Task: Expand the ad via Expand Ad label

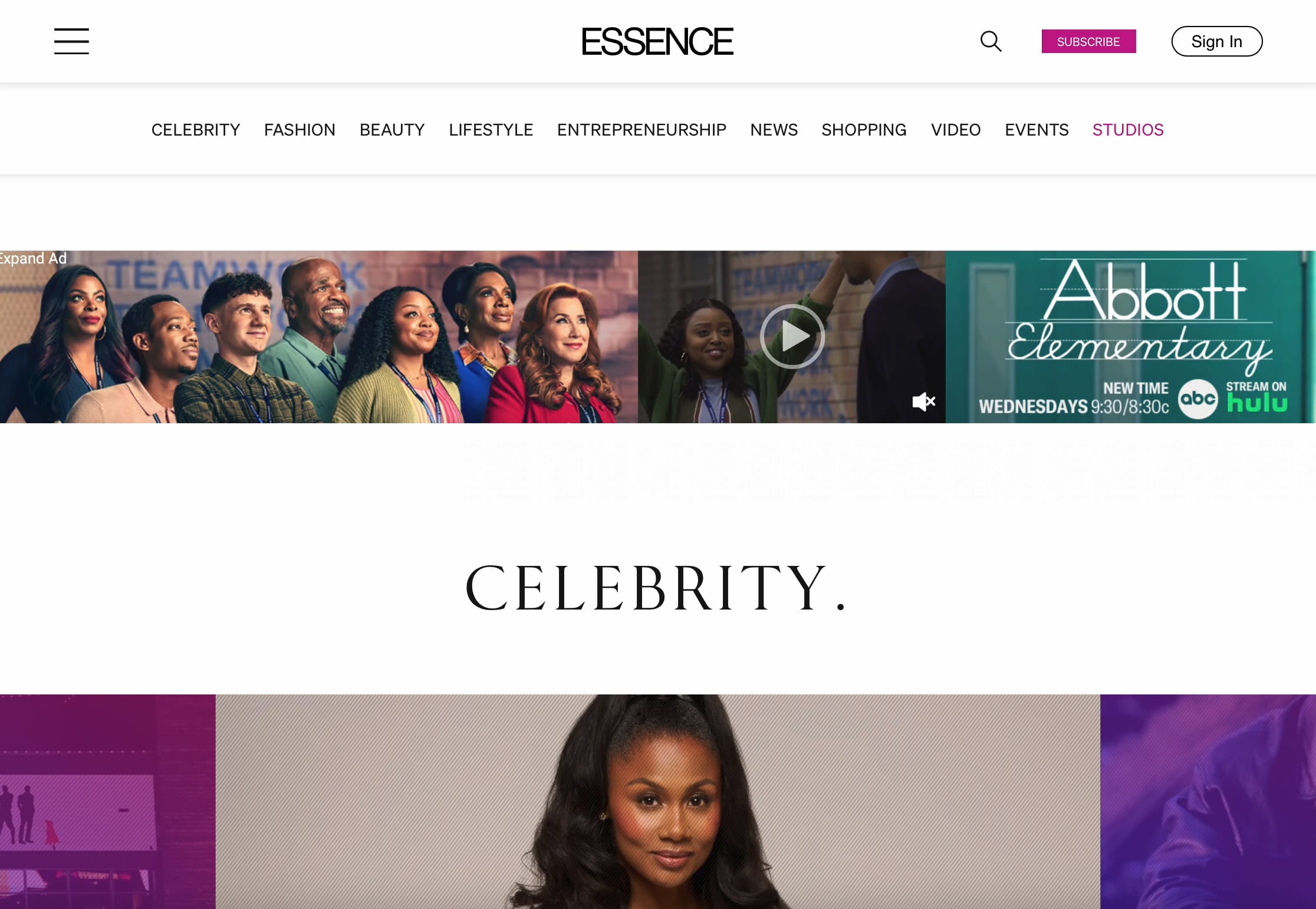Action: pyautogui.click(x=32, y=258)
